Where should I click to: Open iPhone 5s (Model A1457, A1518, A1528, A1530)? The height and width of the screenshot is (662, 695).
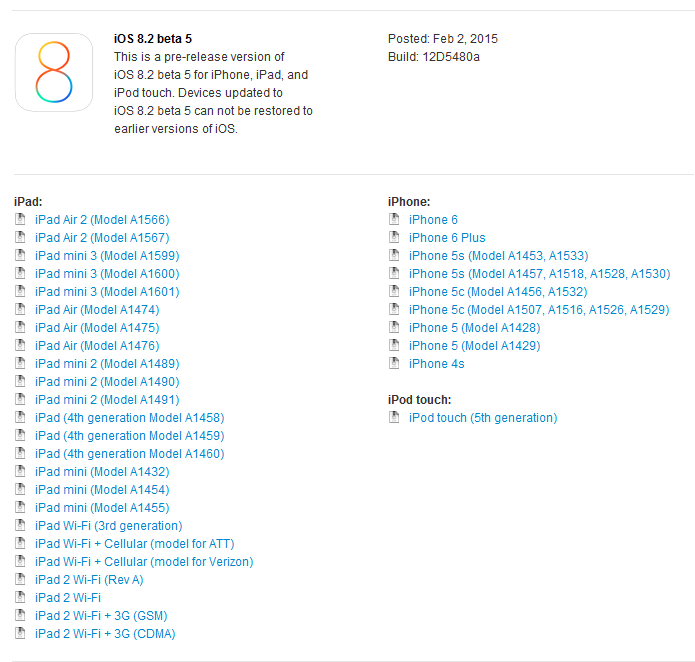pos(540,274)
